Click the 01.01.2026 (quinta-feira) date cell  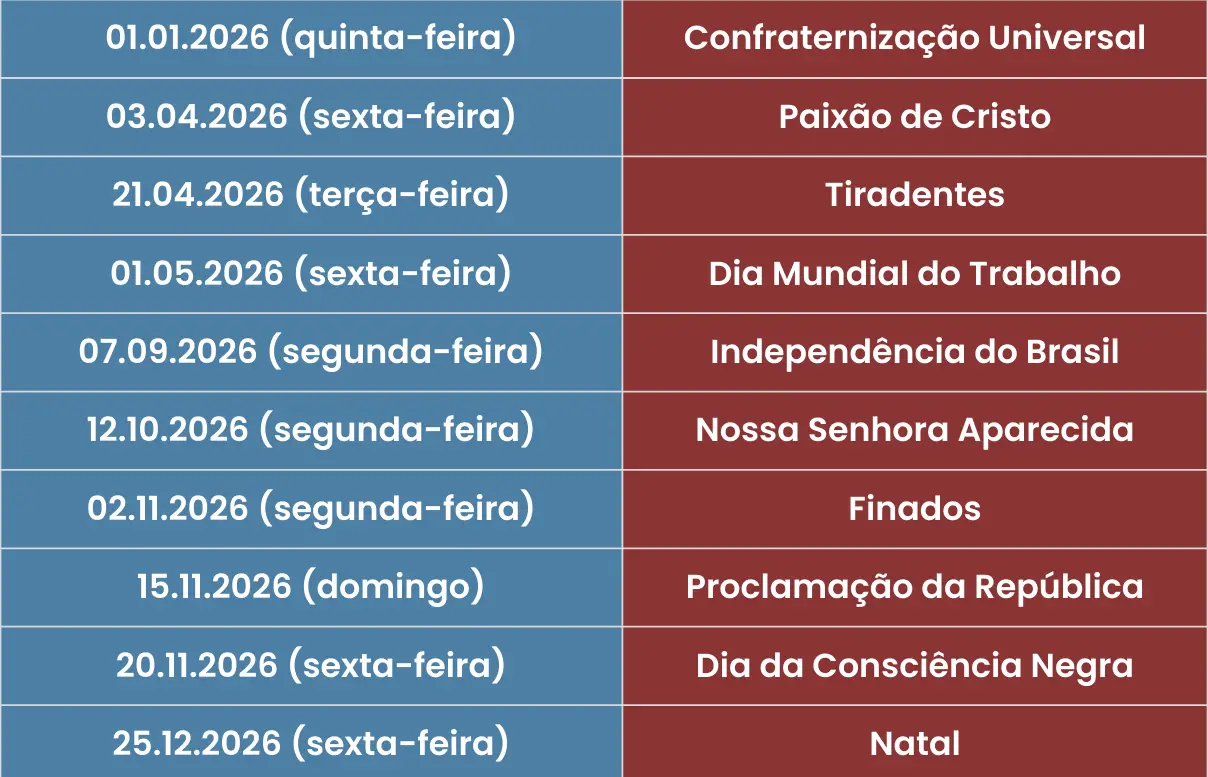tap(311, 38)
